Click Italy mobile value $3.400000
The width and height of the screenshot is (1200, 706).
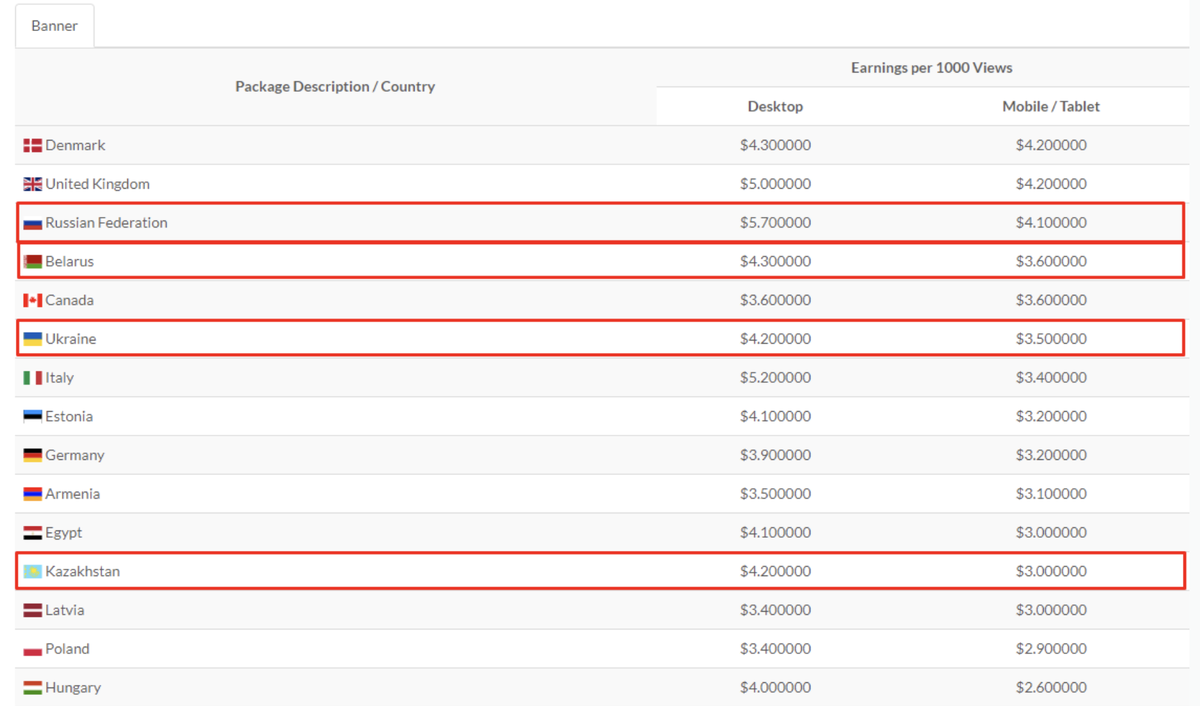pos(1051,378)
